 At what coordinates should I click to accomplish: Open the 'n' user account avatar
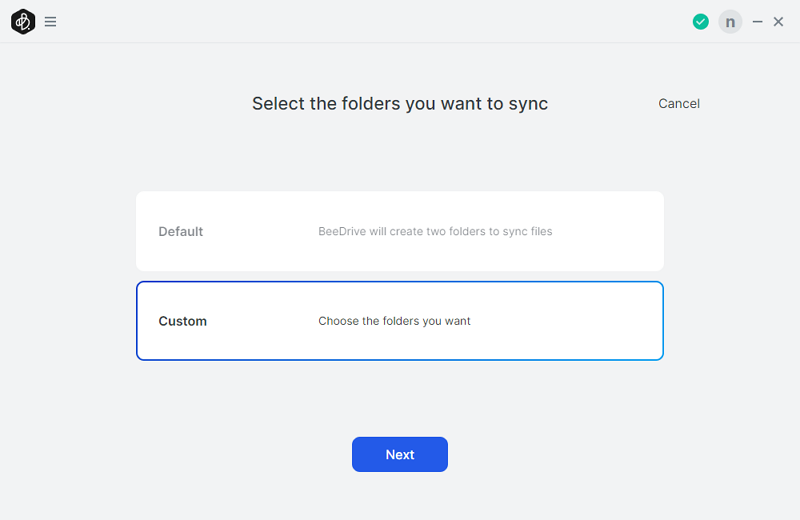coord(730,21)
